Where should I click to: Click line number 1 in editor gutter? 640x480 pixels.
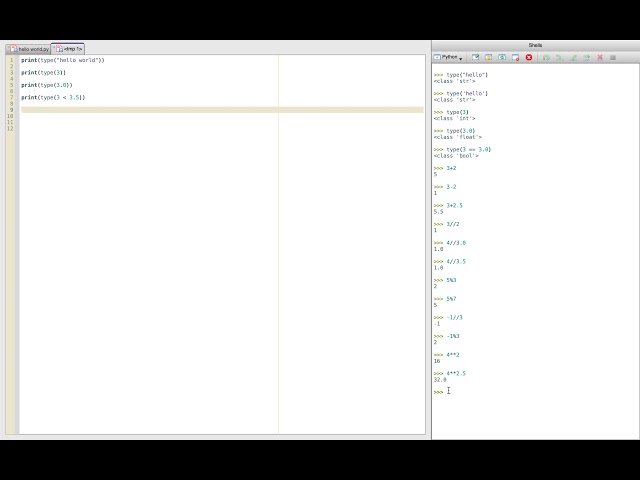11,60
